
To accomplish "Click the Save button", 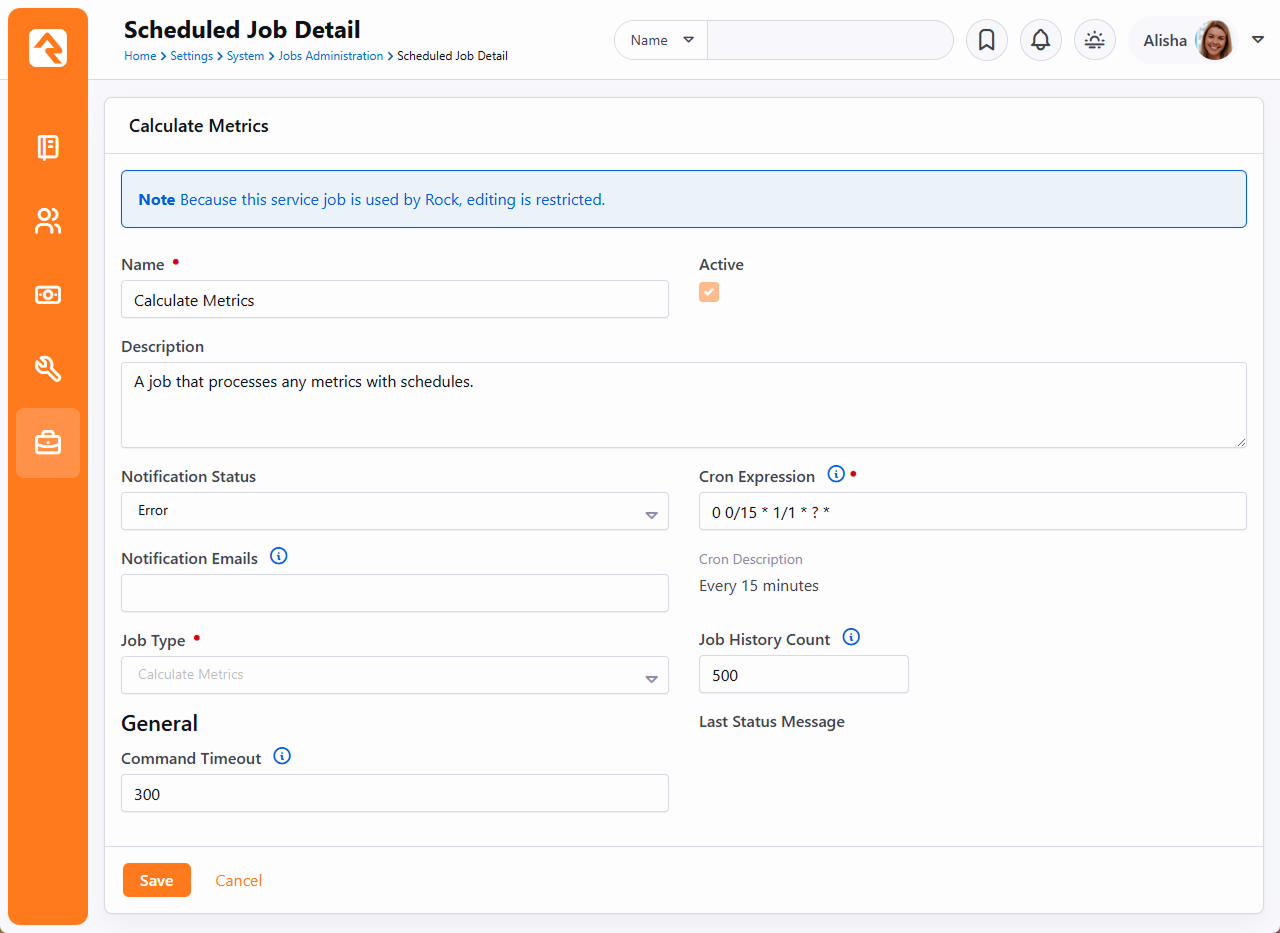I will [x=156, y=880].
